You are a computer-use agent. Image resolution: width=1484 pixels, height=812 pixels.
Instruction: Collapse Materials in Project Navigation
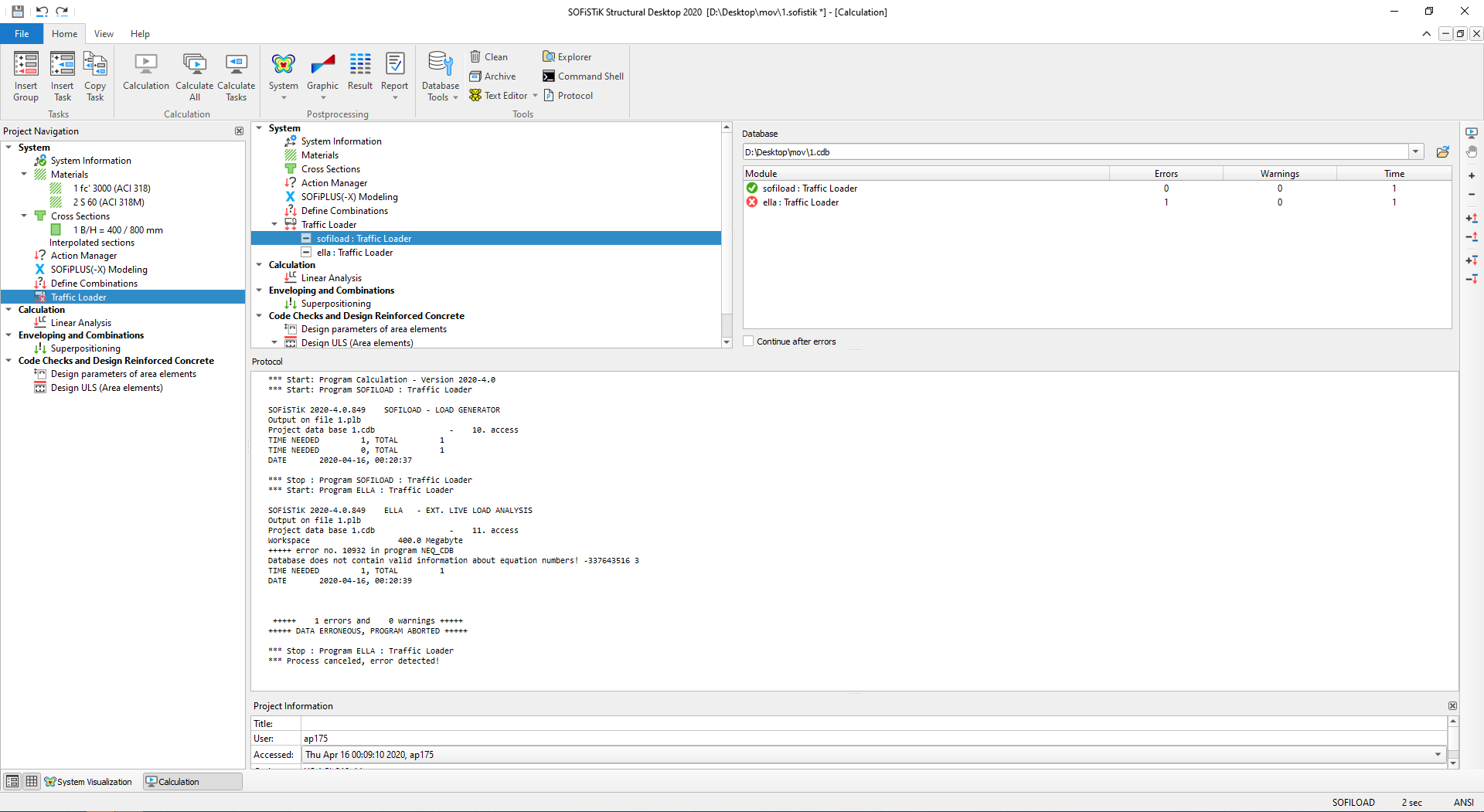tap(24, 174)
